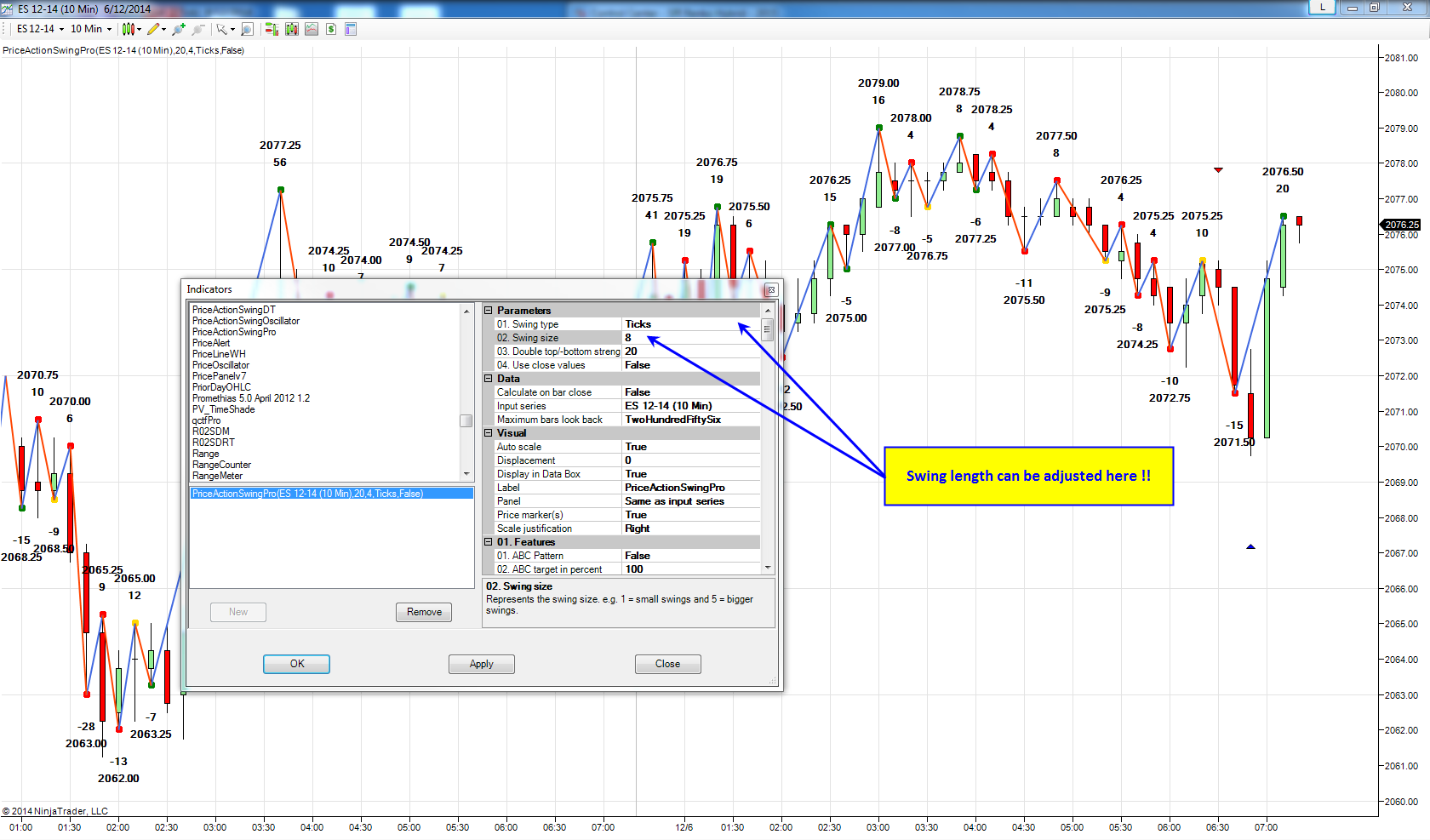Screen dimensions: 1430x840
Task: Select PriceActionSwingPro in the available indicators list
Action: point(234,332)
